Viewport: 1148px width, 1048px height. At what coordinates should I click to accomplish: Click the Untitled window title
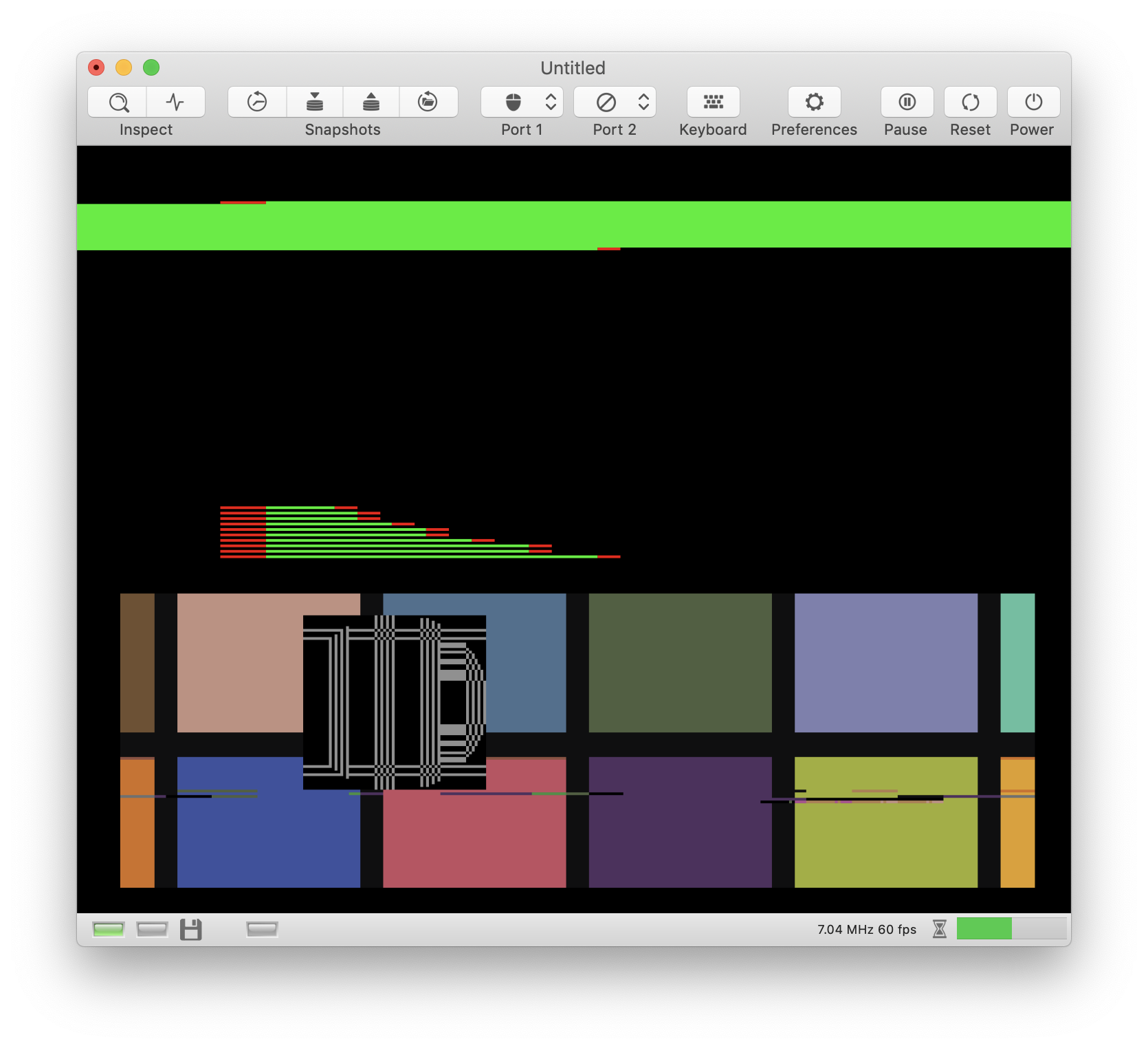(573, 68)
